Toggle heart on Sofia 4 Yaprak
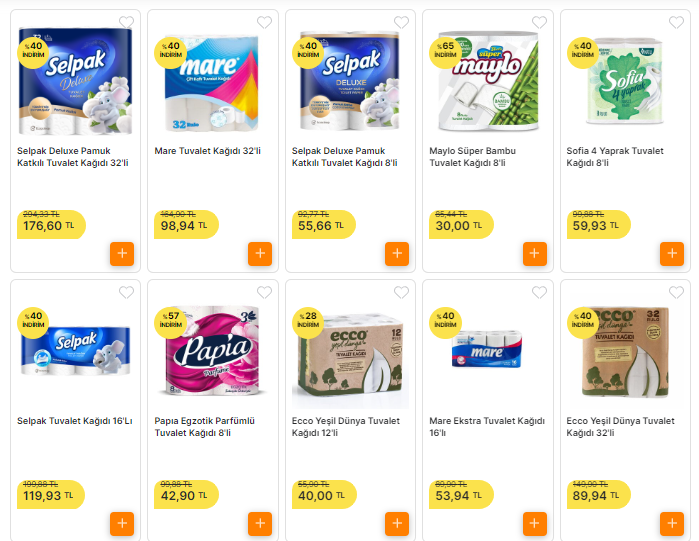Screen dimensions: 699x541 (x=676, y=23)
